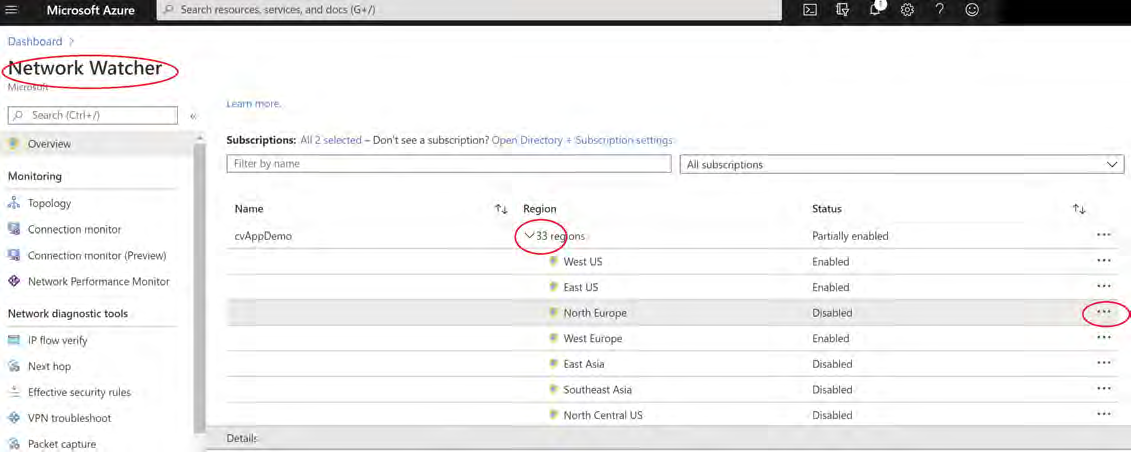This screenshot has width=1131, height=452.
Task: Open Directory and subscription filter icon
Action: point(842,10)
